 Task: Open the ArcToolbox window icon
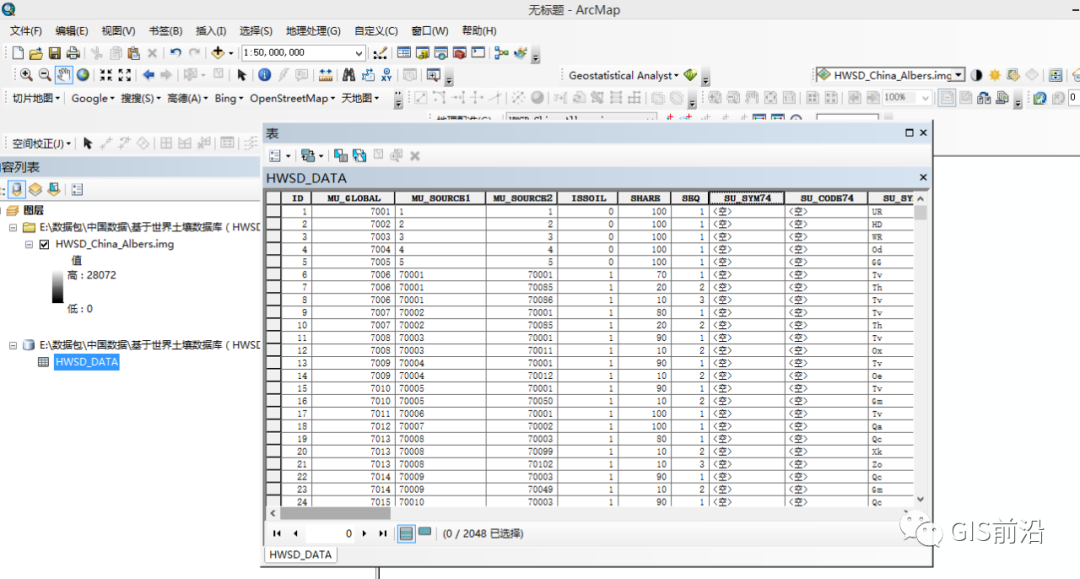click(459, 53)
